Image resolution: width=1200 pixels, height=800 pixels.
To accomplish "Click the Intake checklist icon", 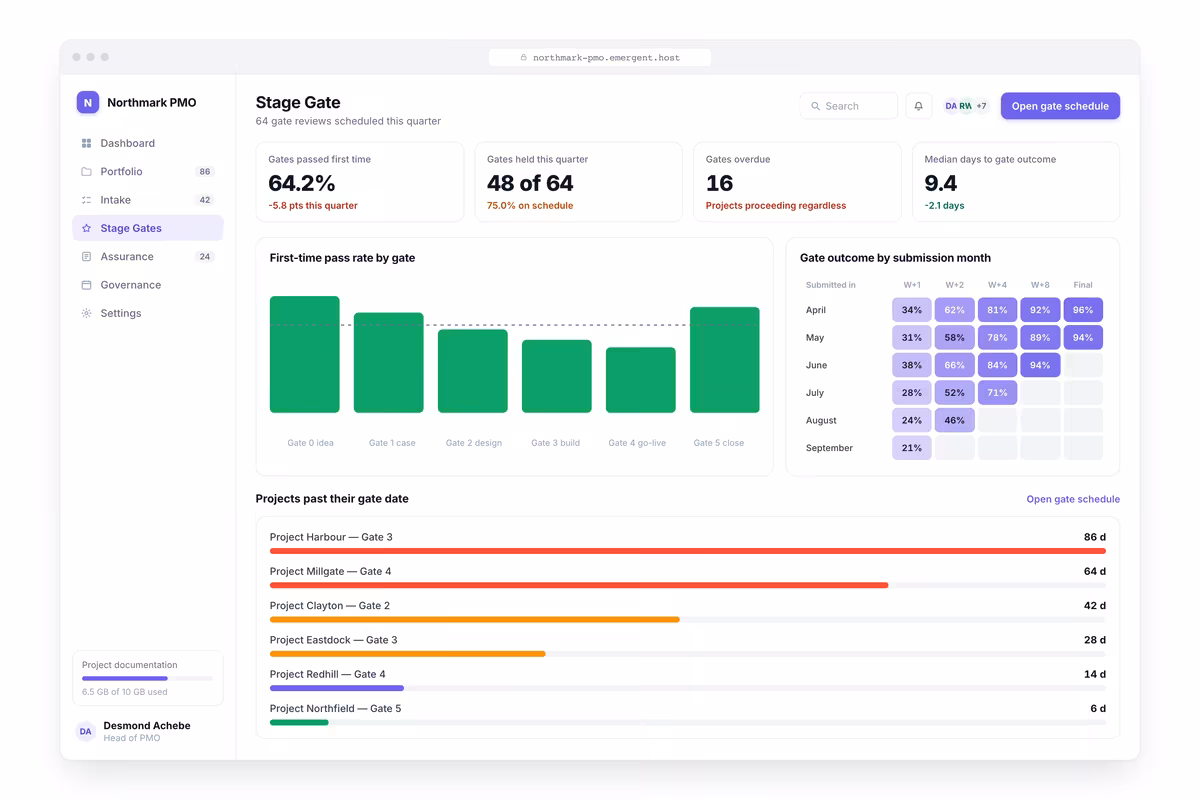I will [86, 200].
